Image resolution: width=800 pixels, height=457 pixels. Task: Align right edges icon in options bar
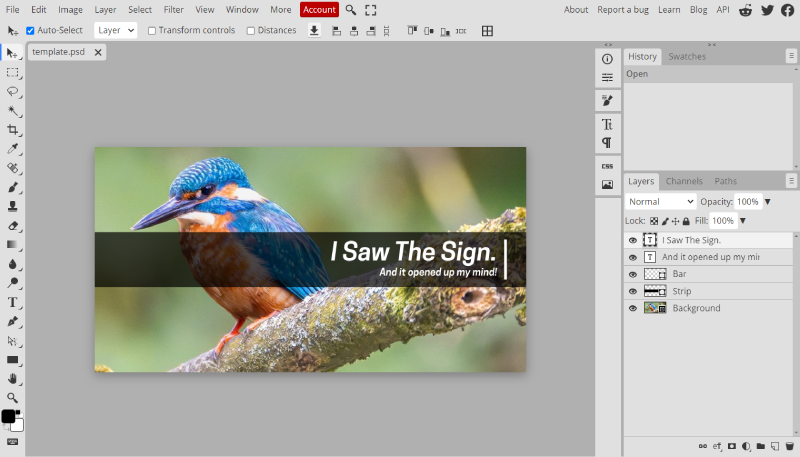point(371,31)
